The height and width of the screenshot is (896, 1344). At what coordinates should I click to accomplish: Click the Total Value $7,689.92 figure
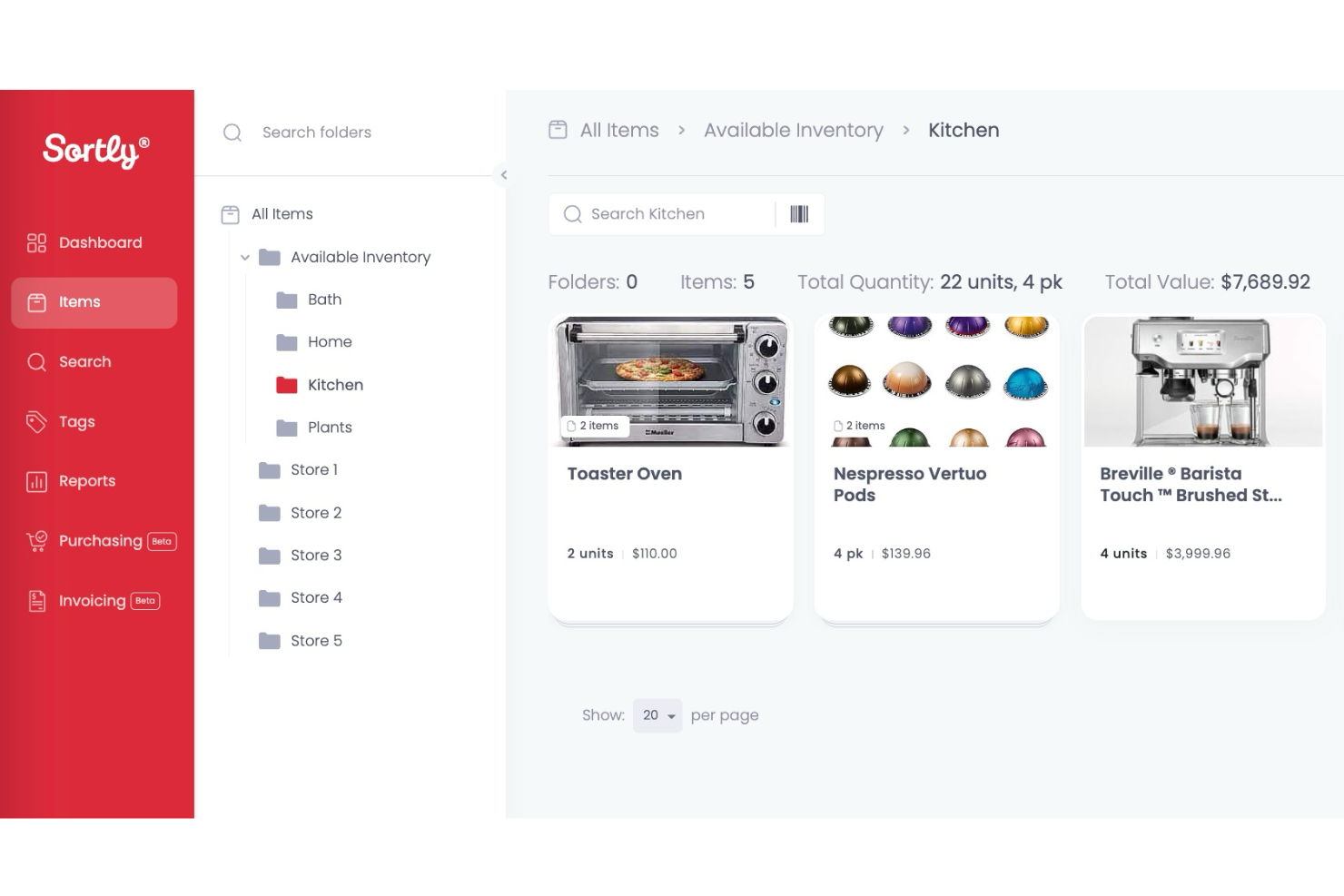pos(1265,282)
